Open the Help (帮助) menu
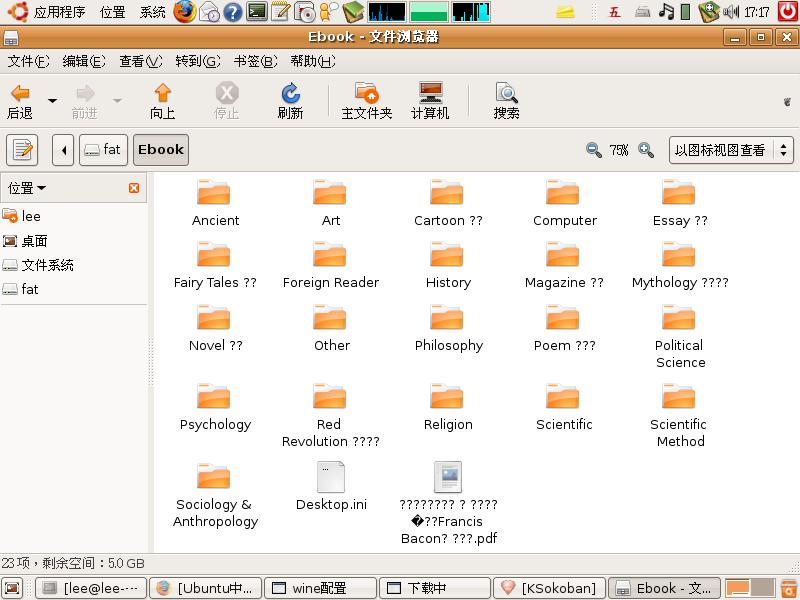800x600 pixels. point(313,61)
